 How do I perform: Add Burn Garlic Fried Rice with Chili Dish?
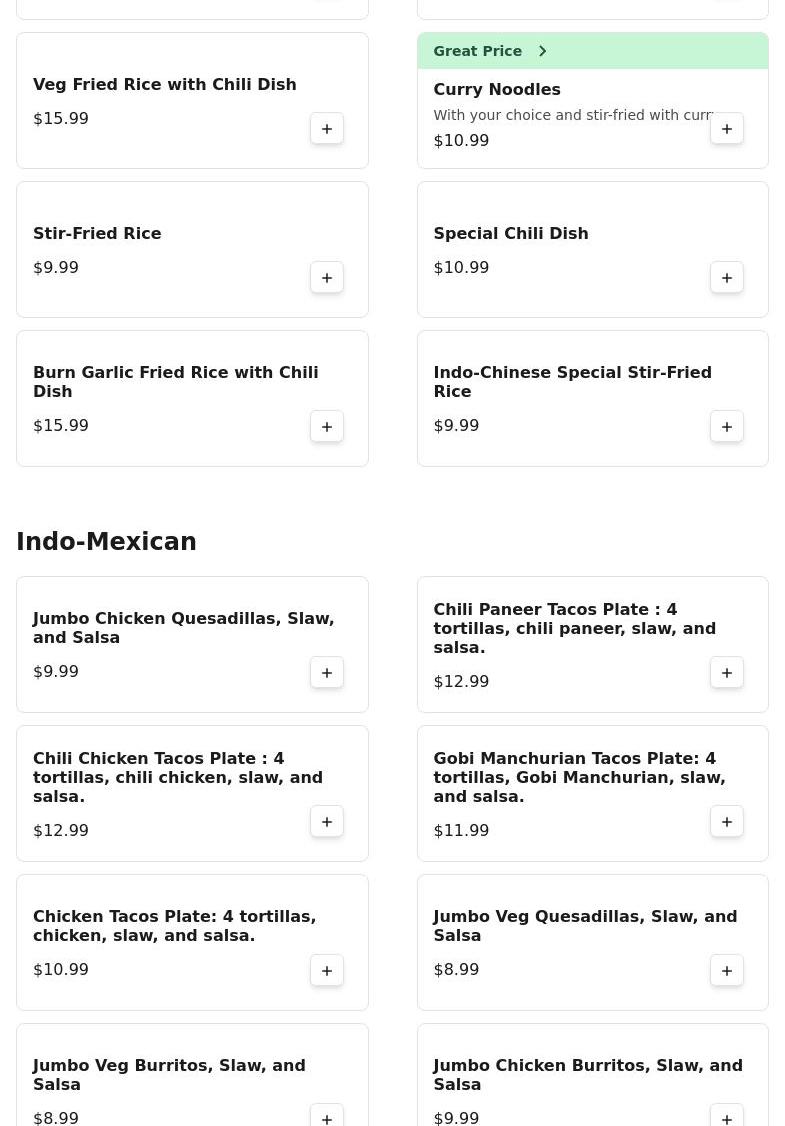pyautogui.click(x=327, y=427)
